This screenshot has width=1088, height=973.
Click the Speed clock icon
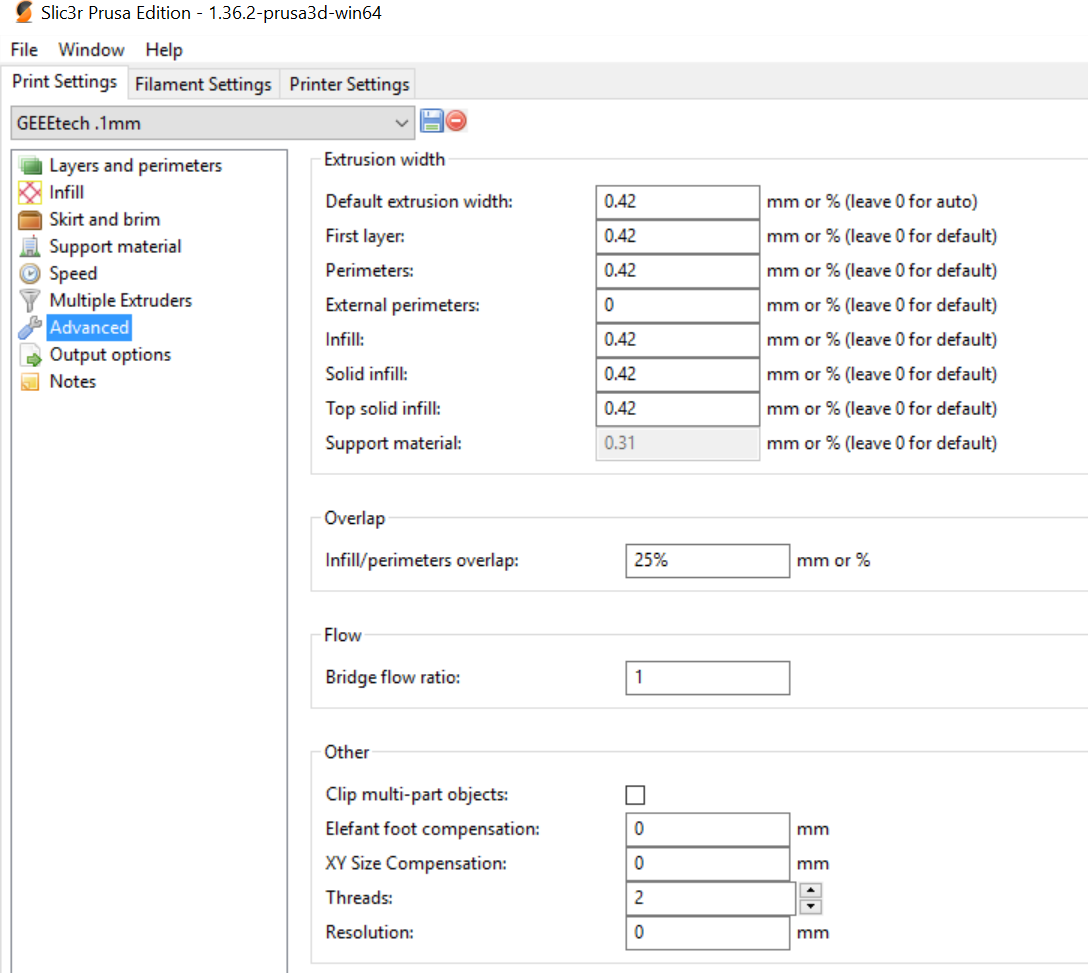[x=31, y=274]
